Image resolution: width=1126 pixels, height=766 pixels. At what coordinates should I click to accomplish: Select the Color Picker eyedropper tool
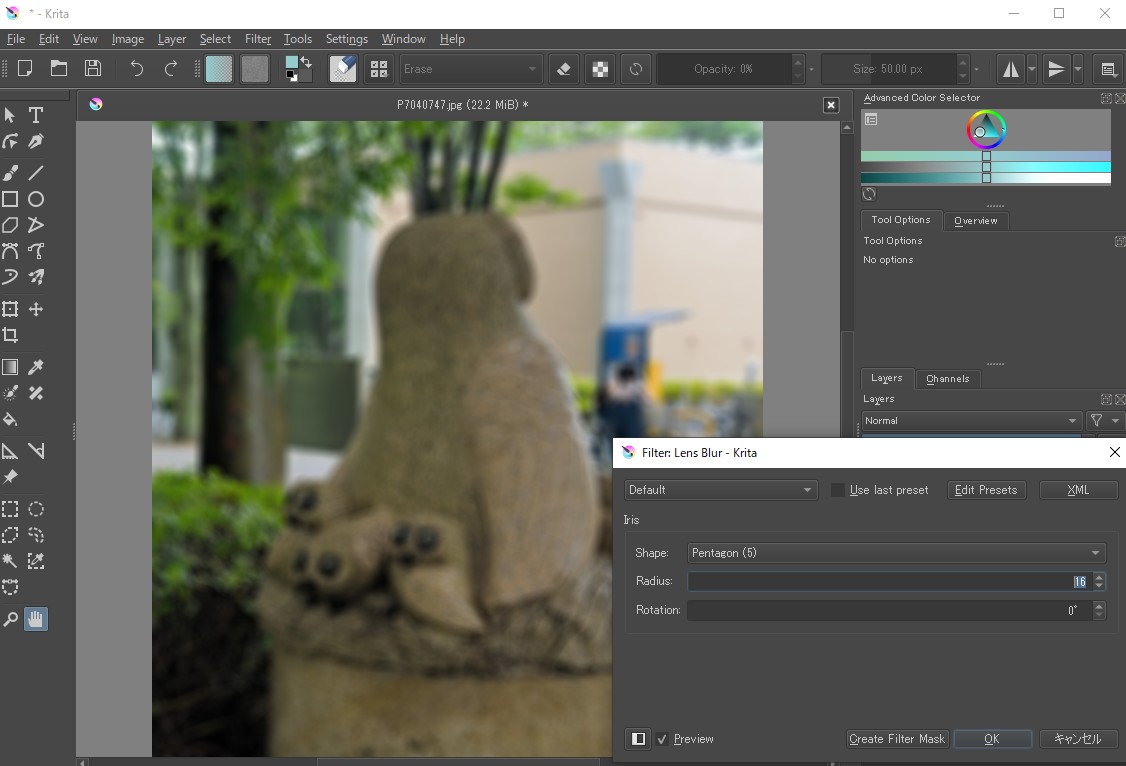point(36,367)
